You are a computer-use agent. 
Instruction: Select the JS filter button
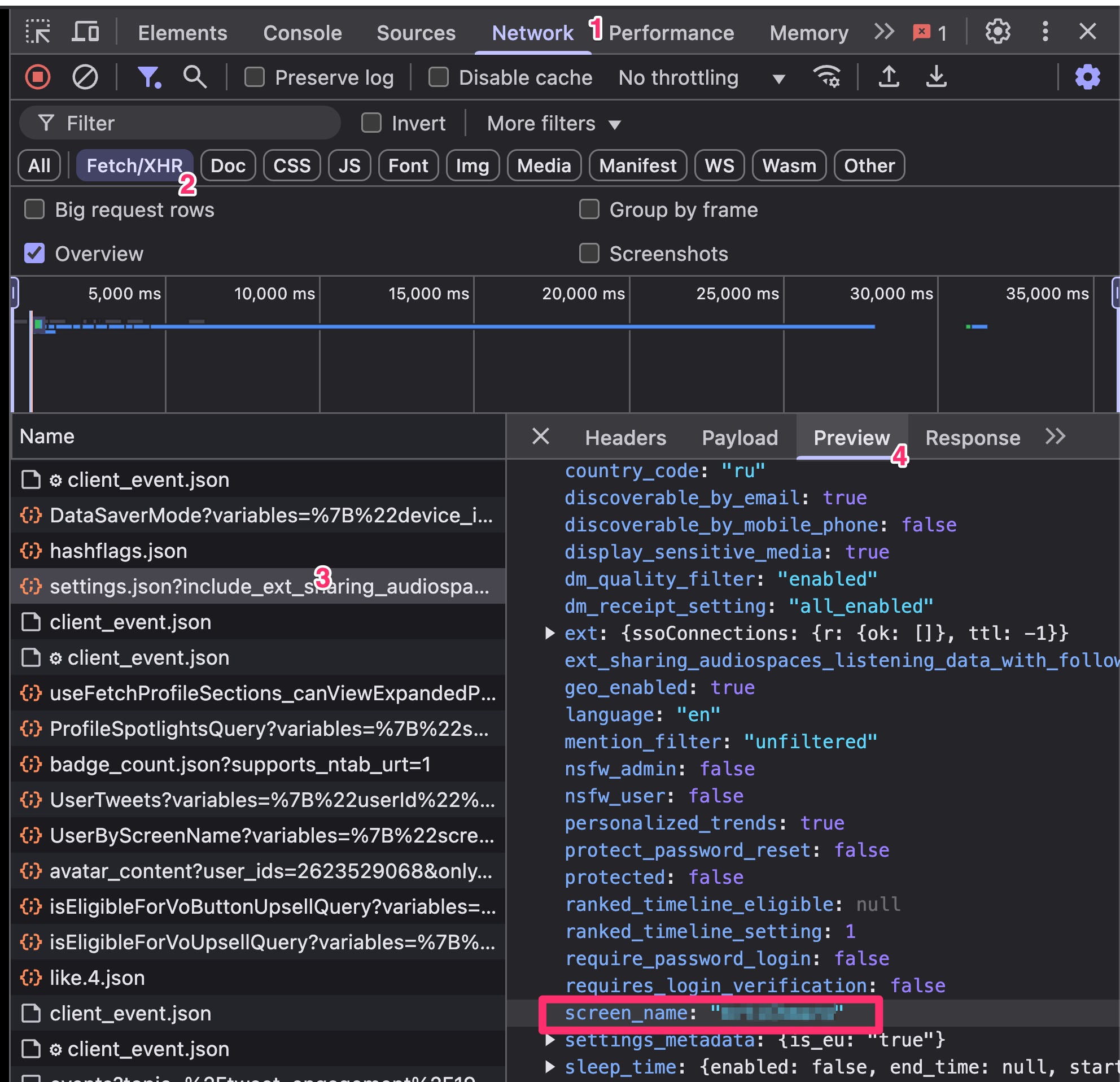[349, 166]
